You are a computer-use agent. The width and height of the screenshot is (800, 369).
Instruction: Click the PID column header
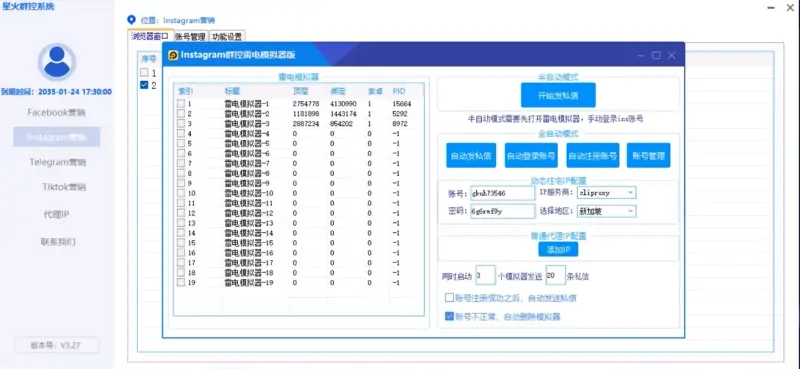click(x=399, y=91)
